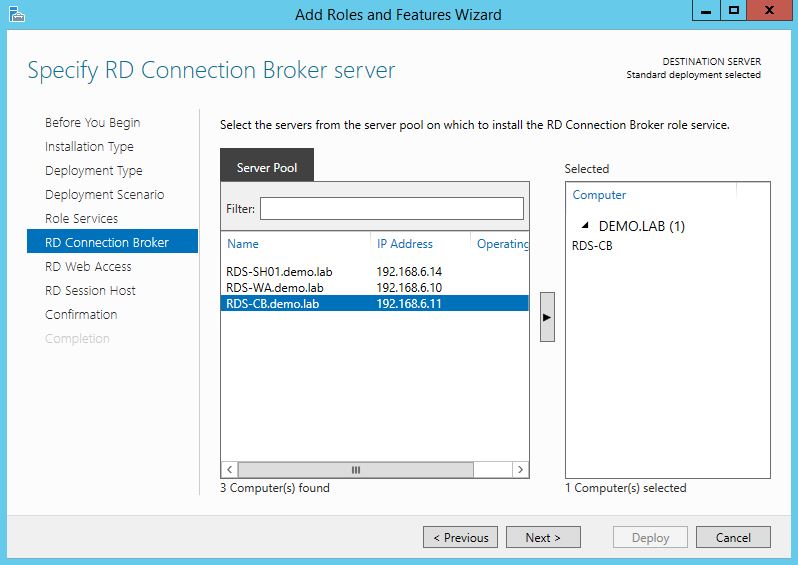Click the wizard icon in title bar
This screenshot has width=798, height=565.
pyautogui.click(x=14, y=13)
